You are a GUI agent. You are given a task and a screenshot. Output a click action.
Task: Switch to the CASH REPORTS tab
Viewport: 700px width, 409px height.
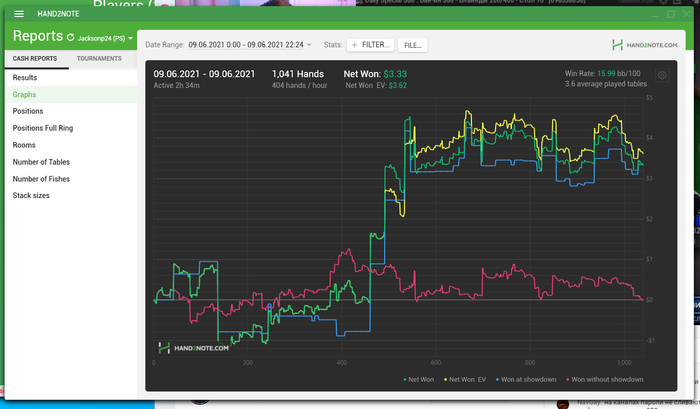35,58
